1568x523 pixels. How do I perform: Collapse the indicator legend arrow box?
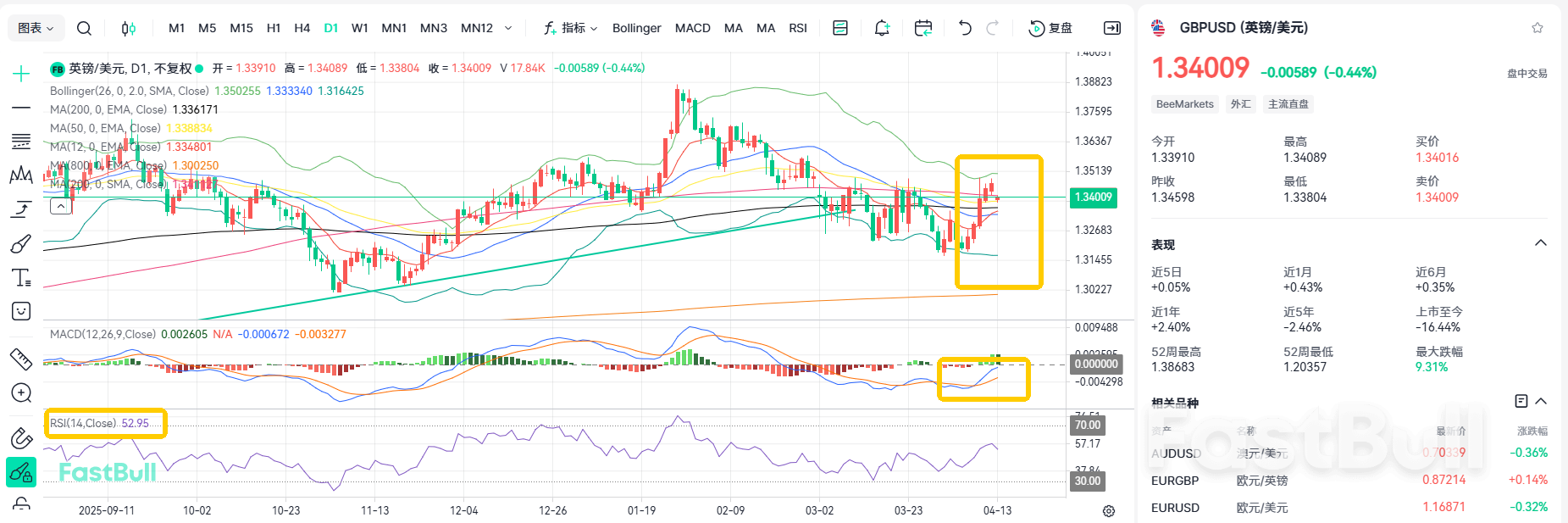[61, 206]
